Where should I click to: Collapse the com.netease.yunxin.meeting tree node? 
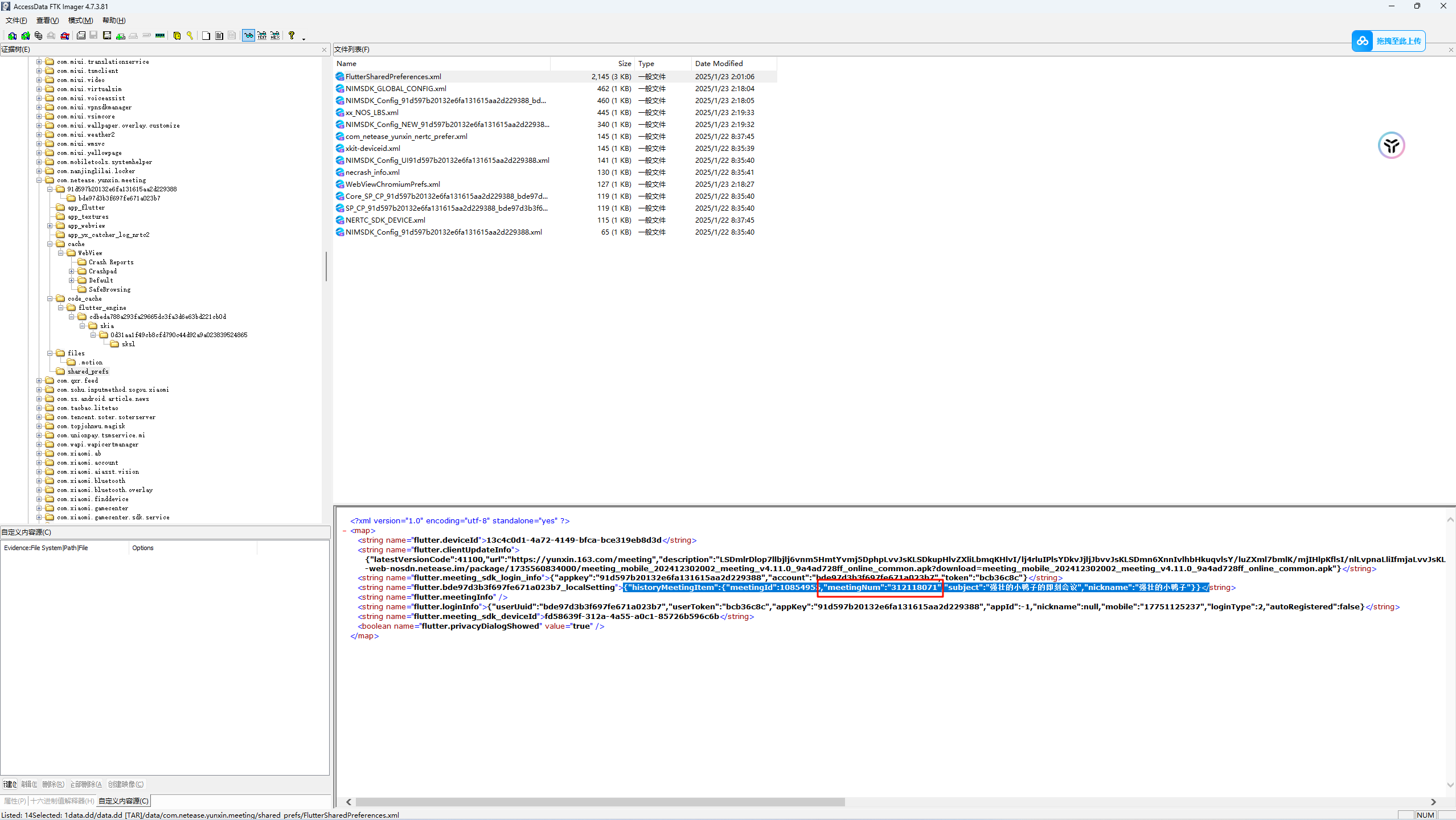coord(39,180)
